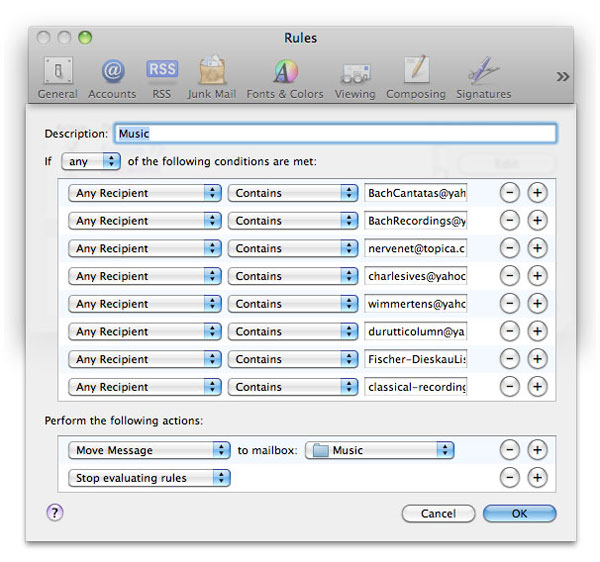Click the Description field containing Music
Screen dimensions: 600x562
coord(335,133)
